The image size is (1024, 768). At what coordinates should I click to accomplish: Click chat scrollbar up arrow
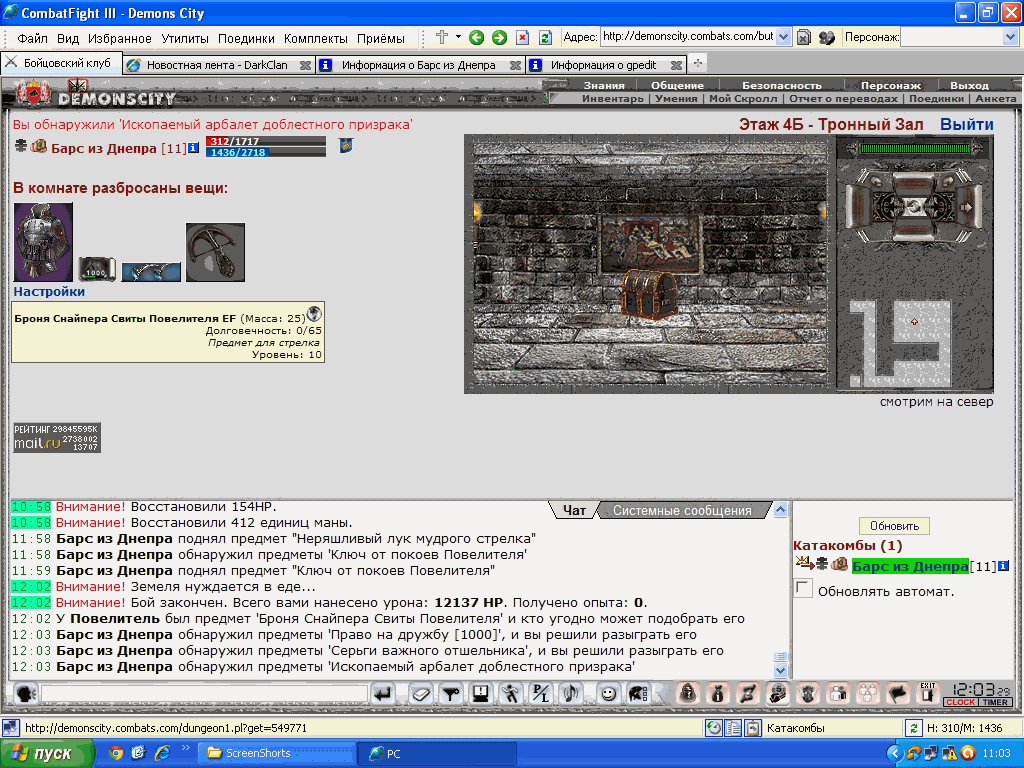tap(780, 509)
